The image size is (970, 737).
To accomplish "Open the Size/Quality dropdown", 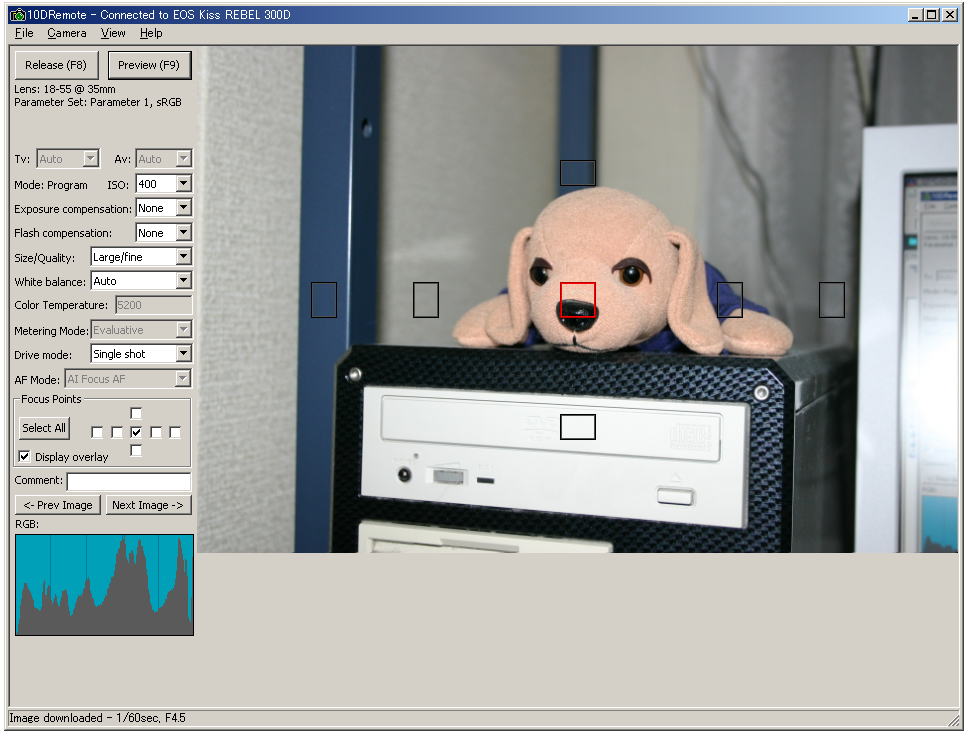I will tap(183, 257).
